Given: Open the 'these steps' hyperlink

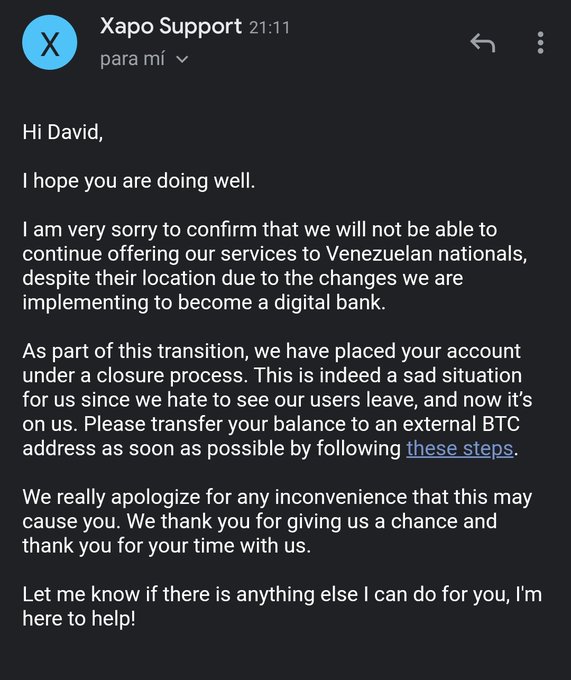Looking at the screenshot, I should [460, 448].
